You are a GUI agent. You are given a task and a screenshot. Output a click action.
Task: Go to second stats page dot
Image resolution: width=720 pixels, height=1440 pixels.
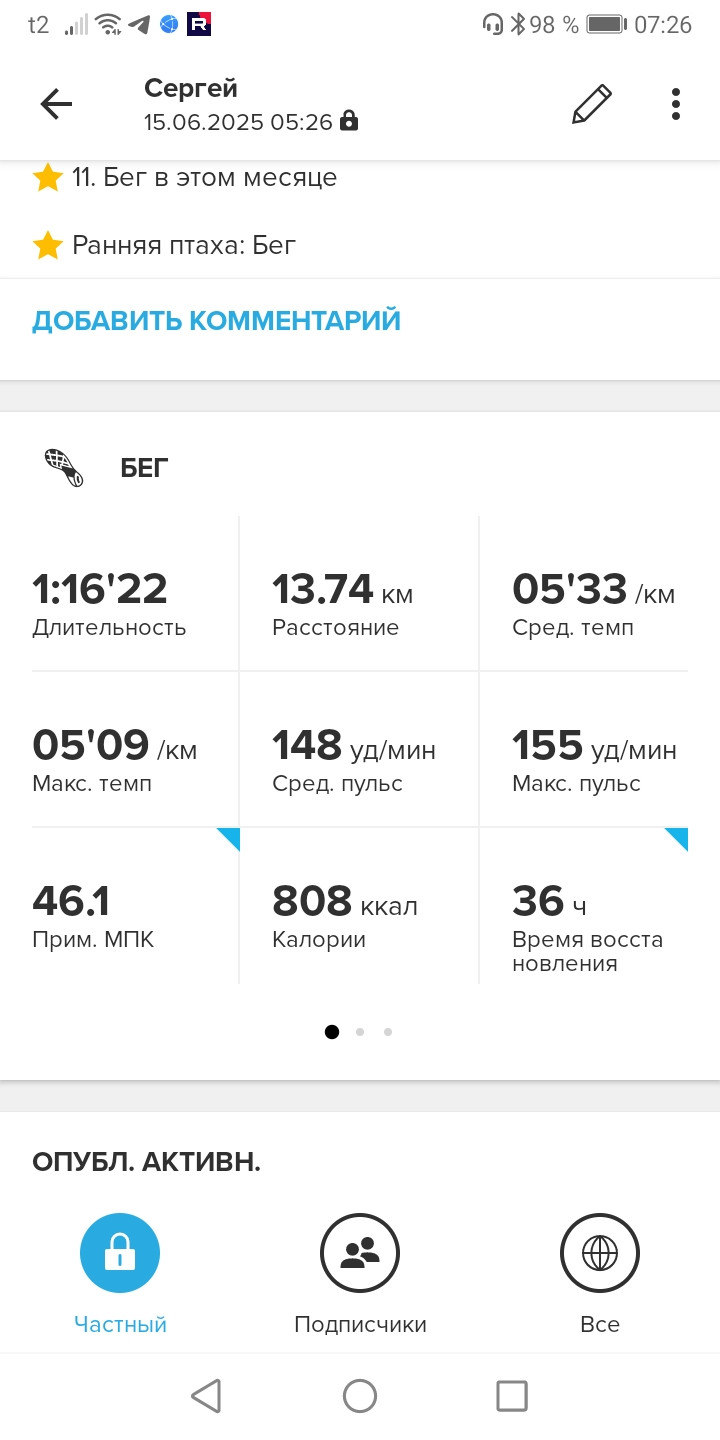360,1032
